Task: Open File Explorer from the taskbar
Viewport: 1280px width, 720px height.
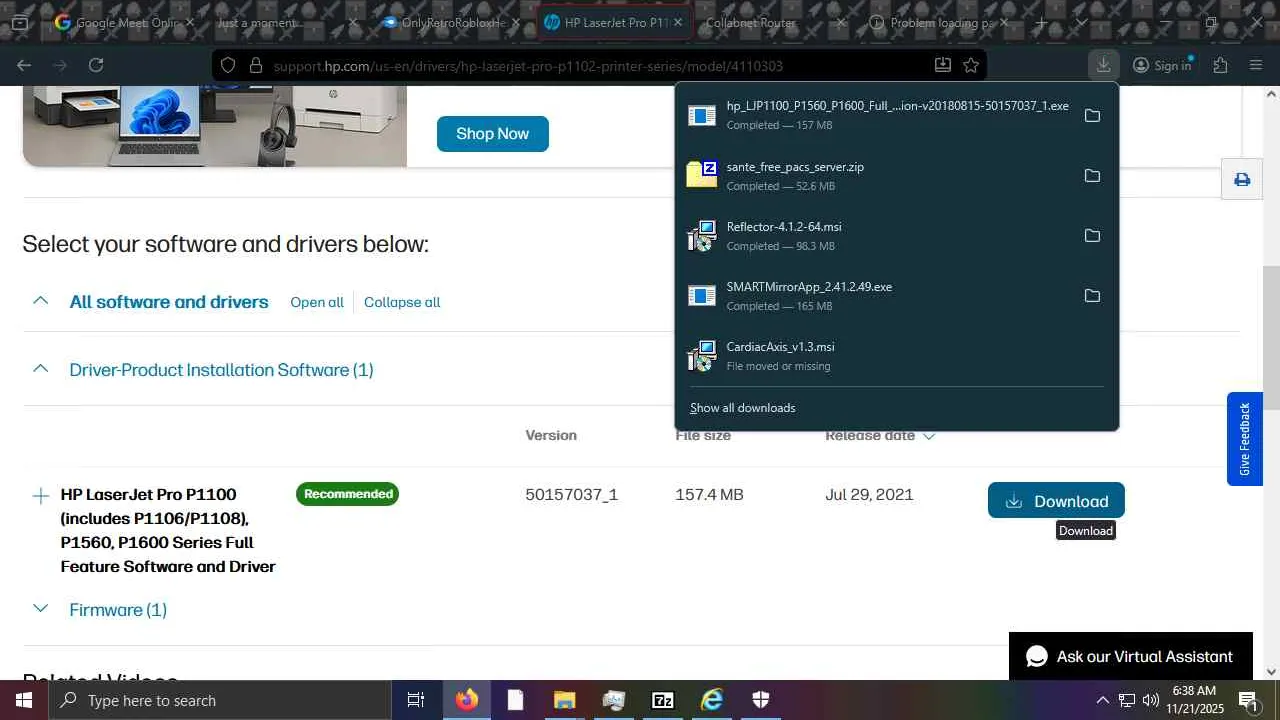Action: pos(564,700)
